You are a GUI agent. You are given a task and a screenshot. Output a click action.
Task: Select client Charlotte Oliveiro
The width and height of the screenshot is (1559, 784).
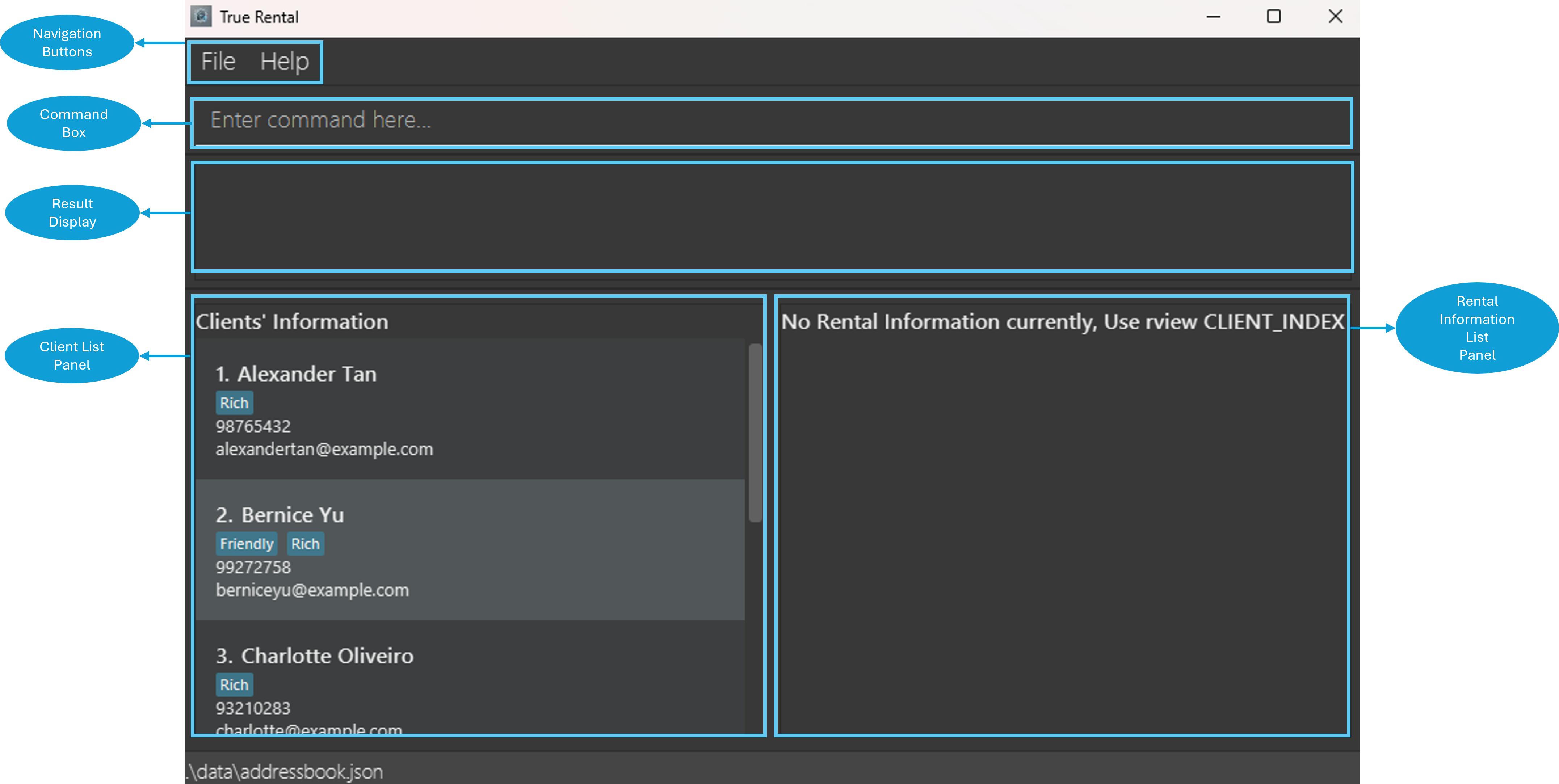pos(327,656)
